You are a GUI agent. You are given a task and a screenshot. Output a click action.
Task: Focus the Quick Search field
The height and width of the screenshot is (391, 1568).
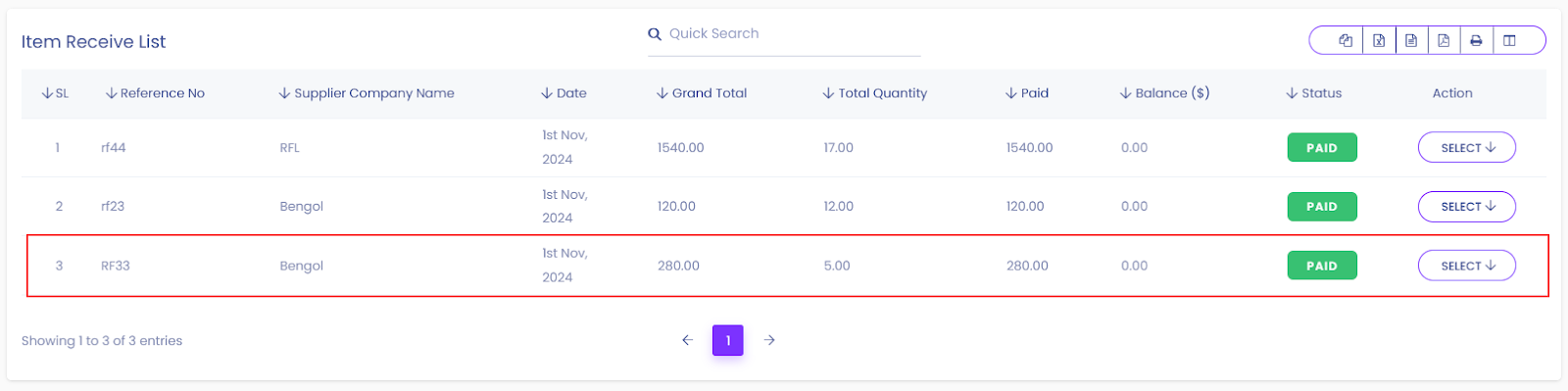pos(784,34)
